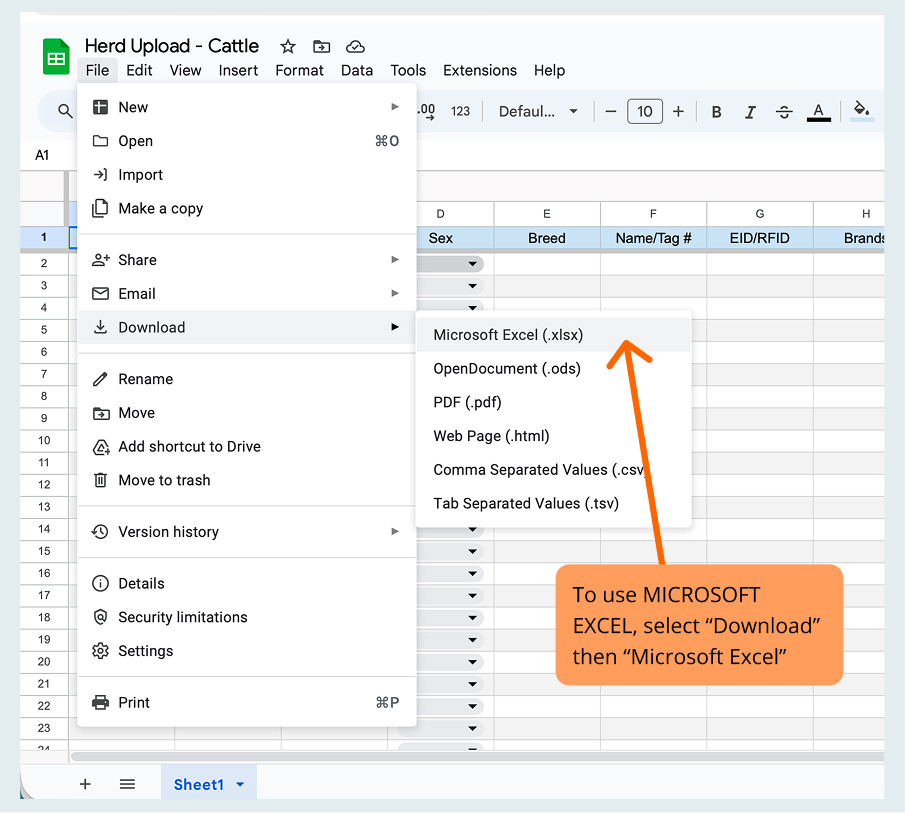Open the Data menu

tap(356, 70)
